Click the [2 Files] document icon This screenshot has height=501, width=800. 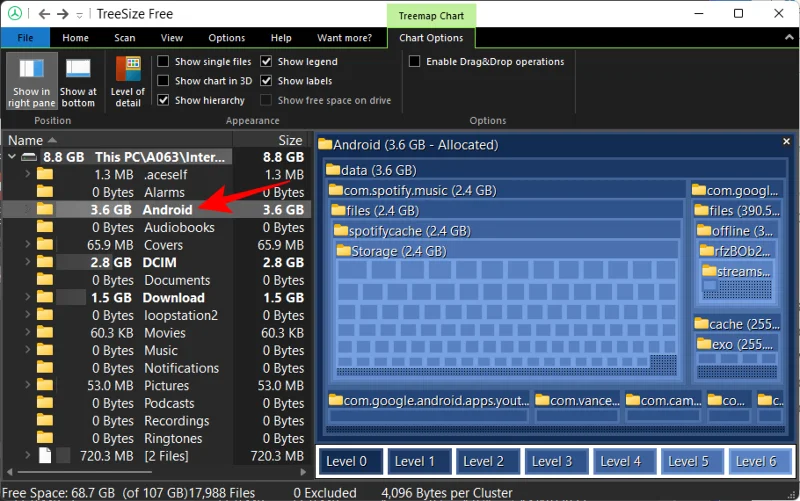coord(45,456)
